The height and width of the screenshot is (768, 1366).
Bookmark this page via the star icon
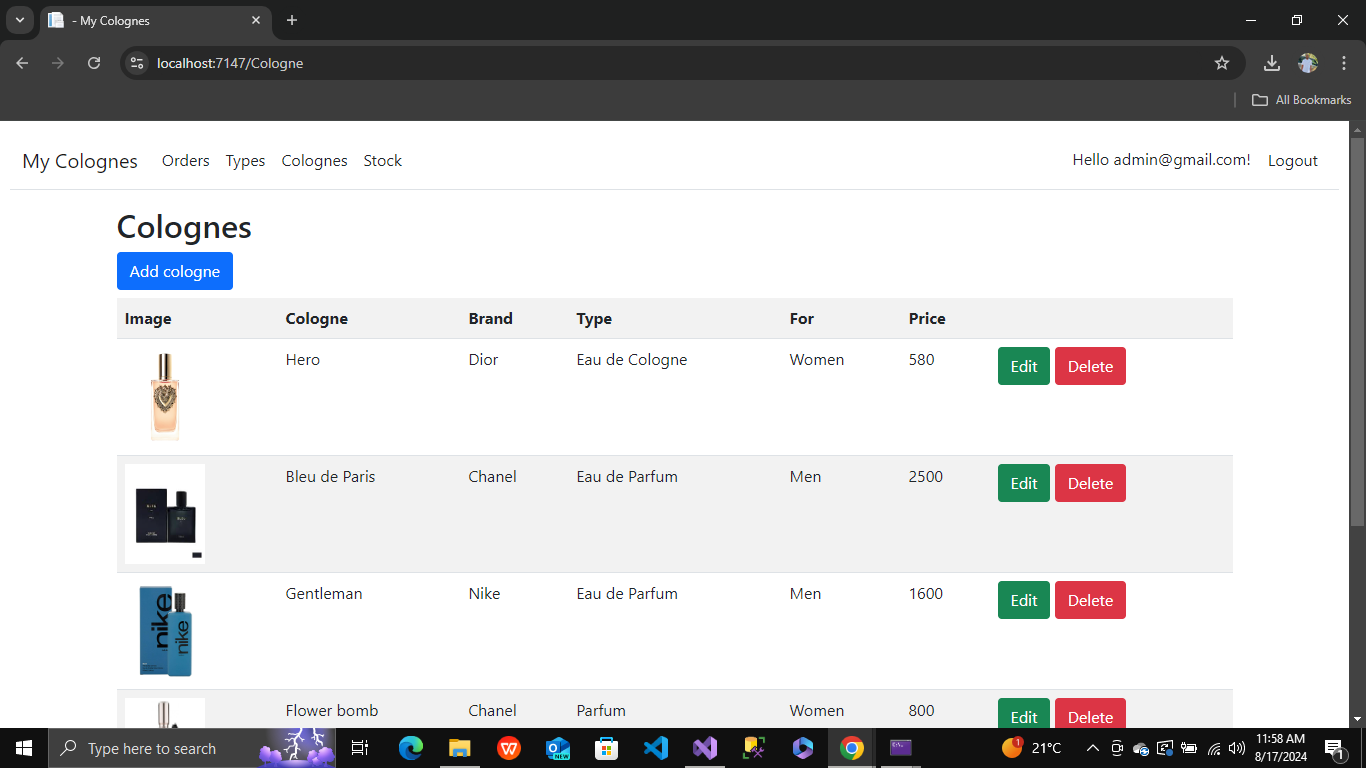tap(1222, 63)
